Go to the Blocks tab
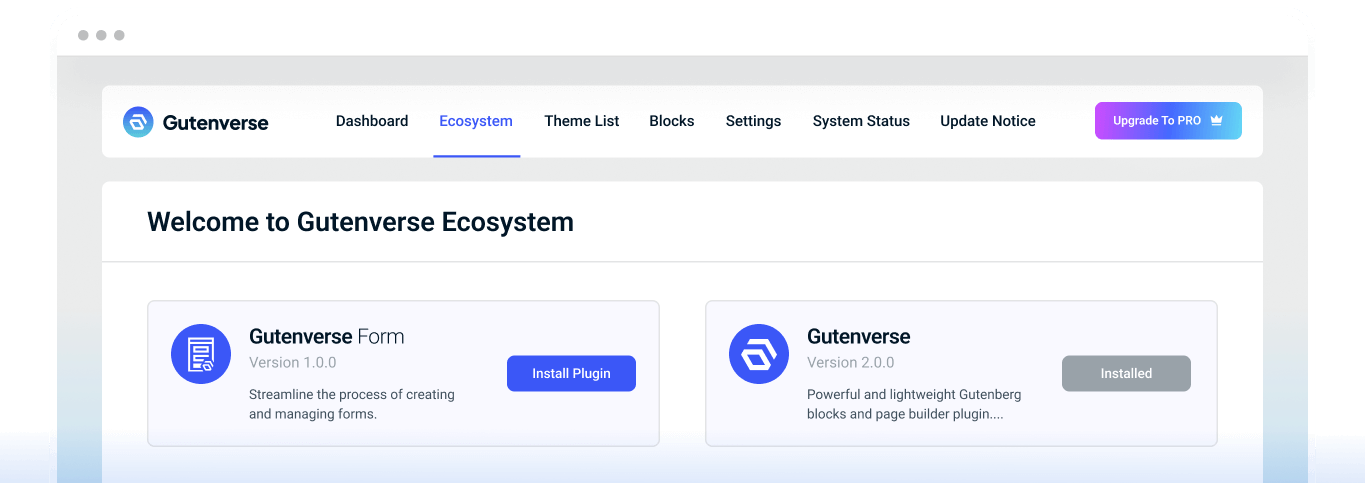Viewport: 1365px width, 483px height. point(672,121)
